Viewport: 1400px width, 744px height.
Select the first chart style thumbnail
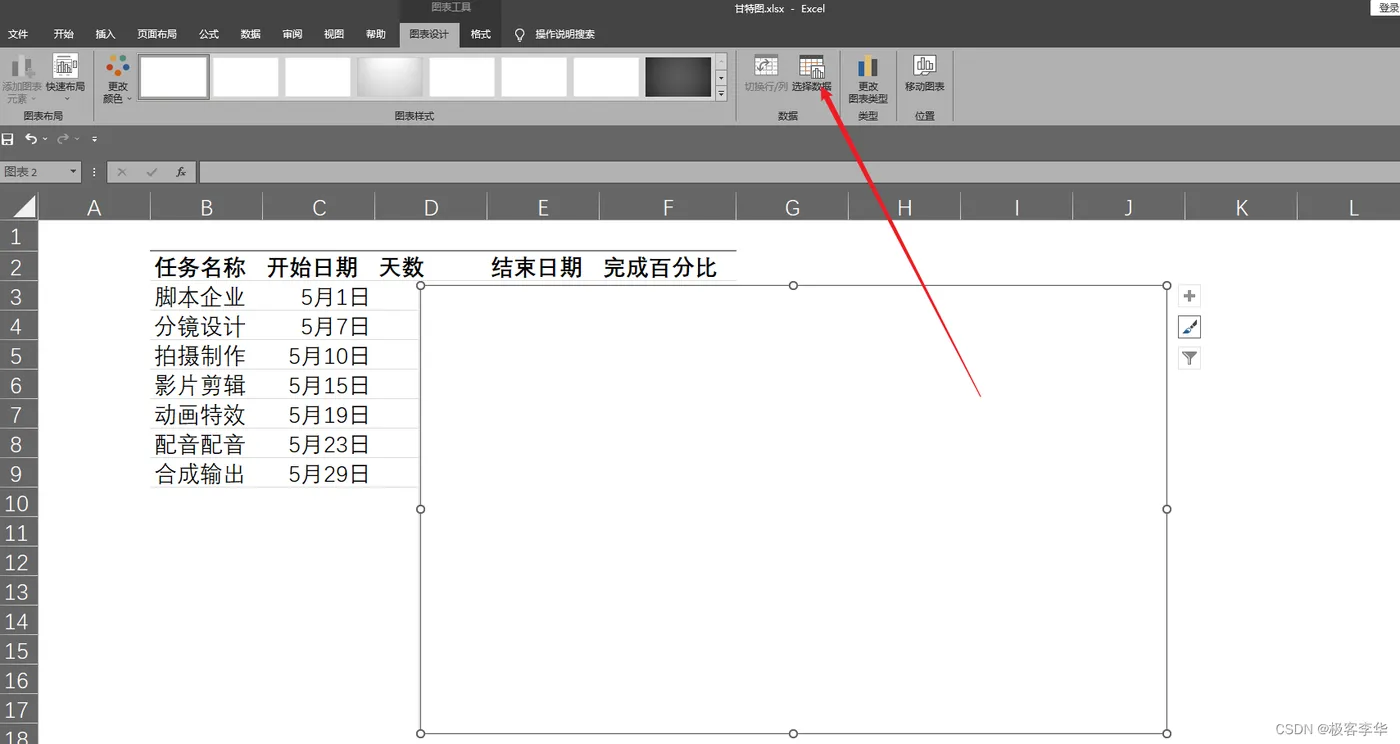pos(174,77)
